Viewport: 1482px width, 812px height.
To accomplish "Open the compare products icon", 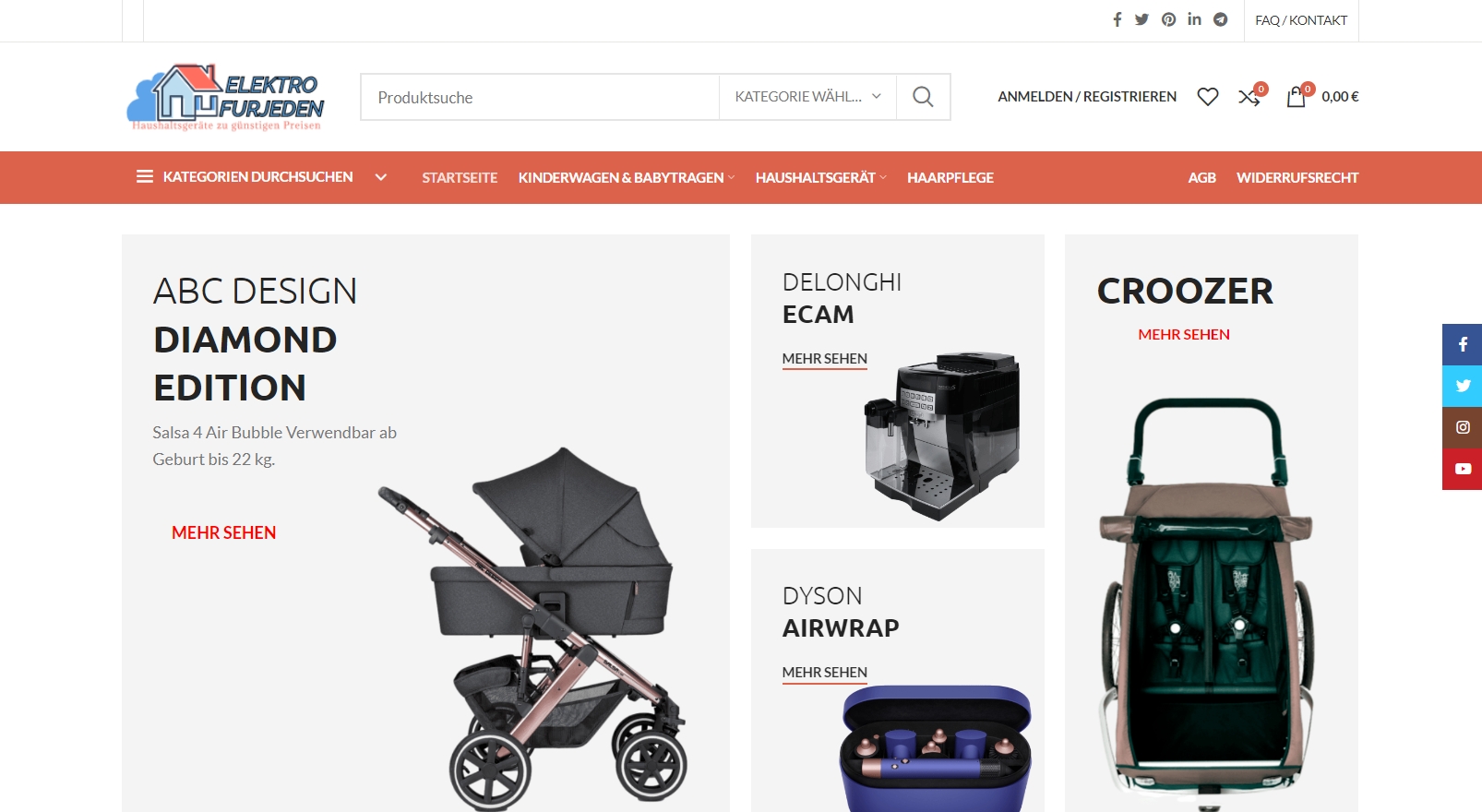I will [1250, 96].
